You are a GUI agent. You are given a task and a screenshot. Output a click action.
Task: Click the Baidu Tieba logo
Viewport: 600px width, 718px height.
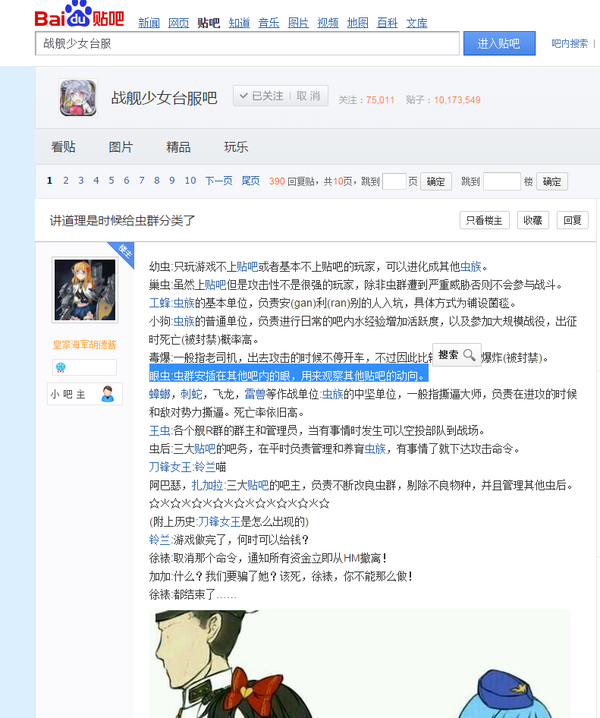79,15
